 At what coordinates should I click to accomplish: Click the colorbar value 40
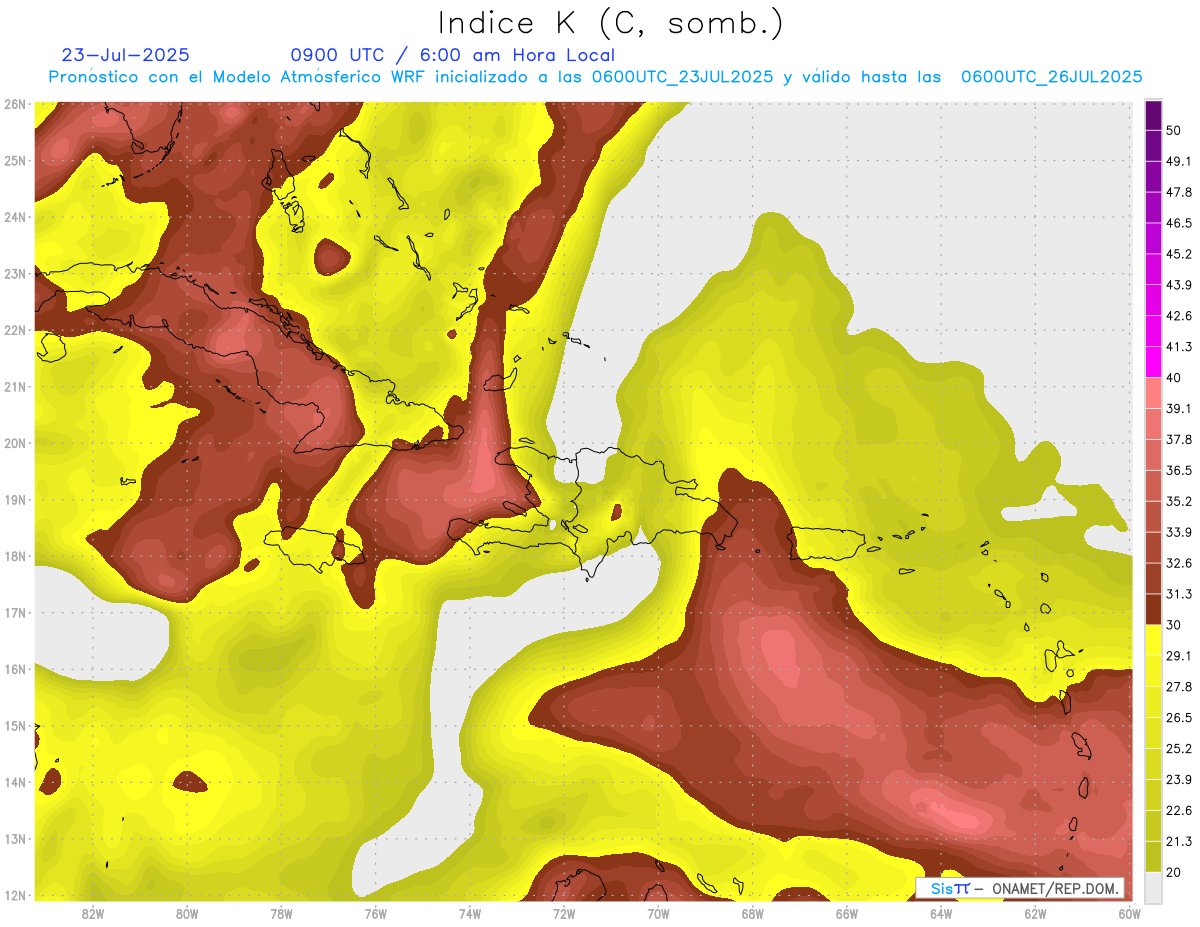tap(1173, 377)
